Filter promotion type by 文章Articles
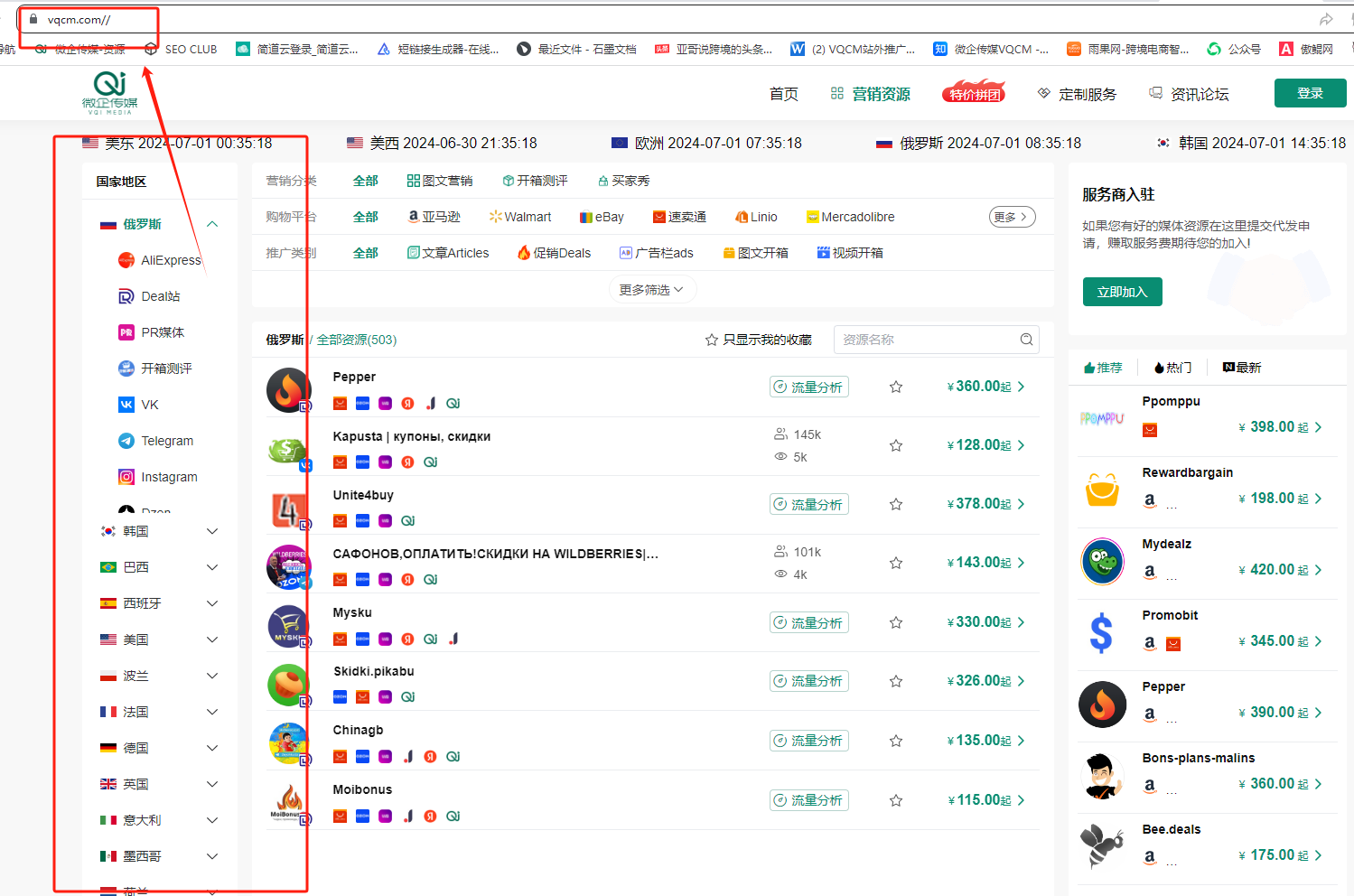This screenshot has width=1354, height=896. 448,253
